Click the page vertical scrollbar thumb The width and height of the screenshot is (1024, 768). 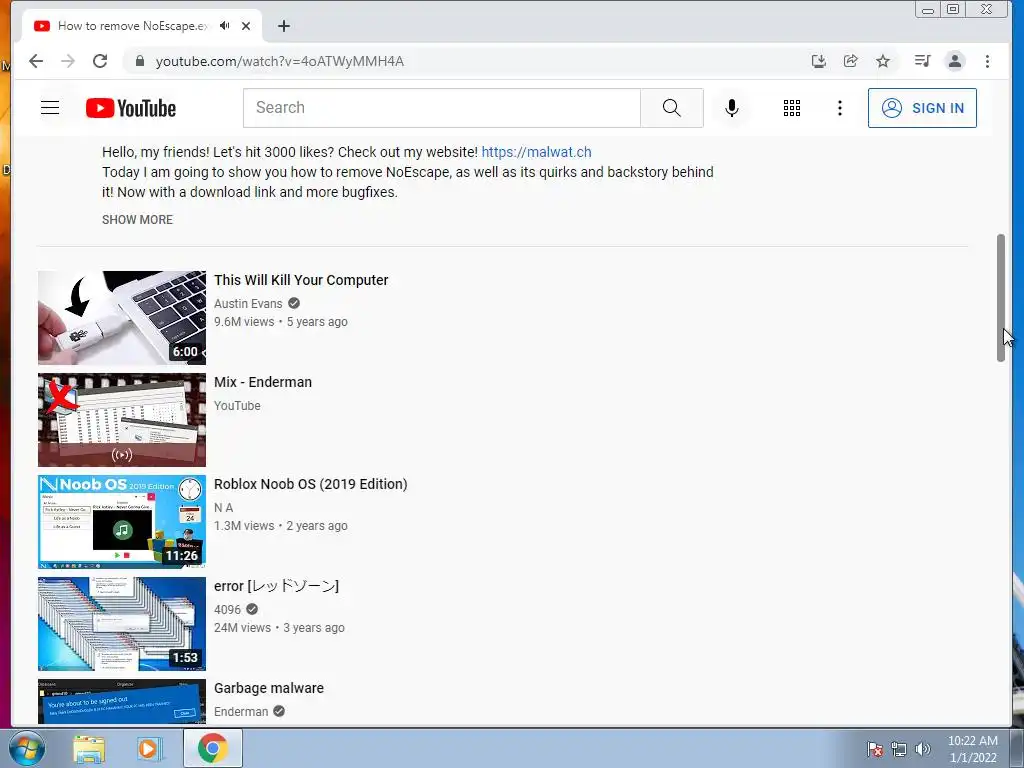point(1000,297)
